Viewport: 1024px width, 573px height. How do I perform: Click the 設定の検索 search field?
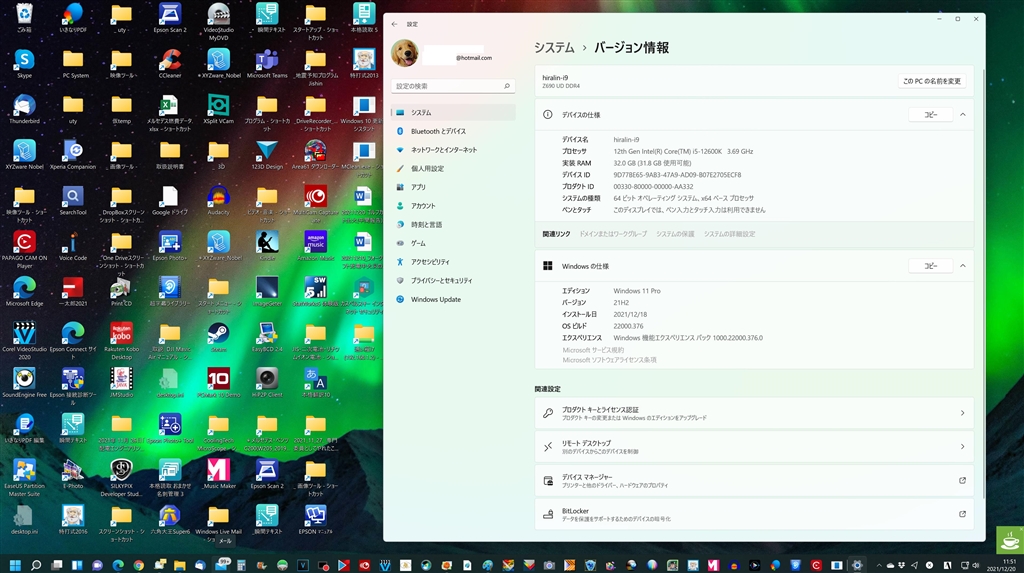tap(453, 86)
